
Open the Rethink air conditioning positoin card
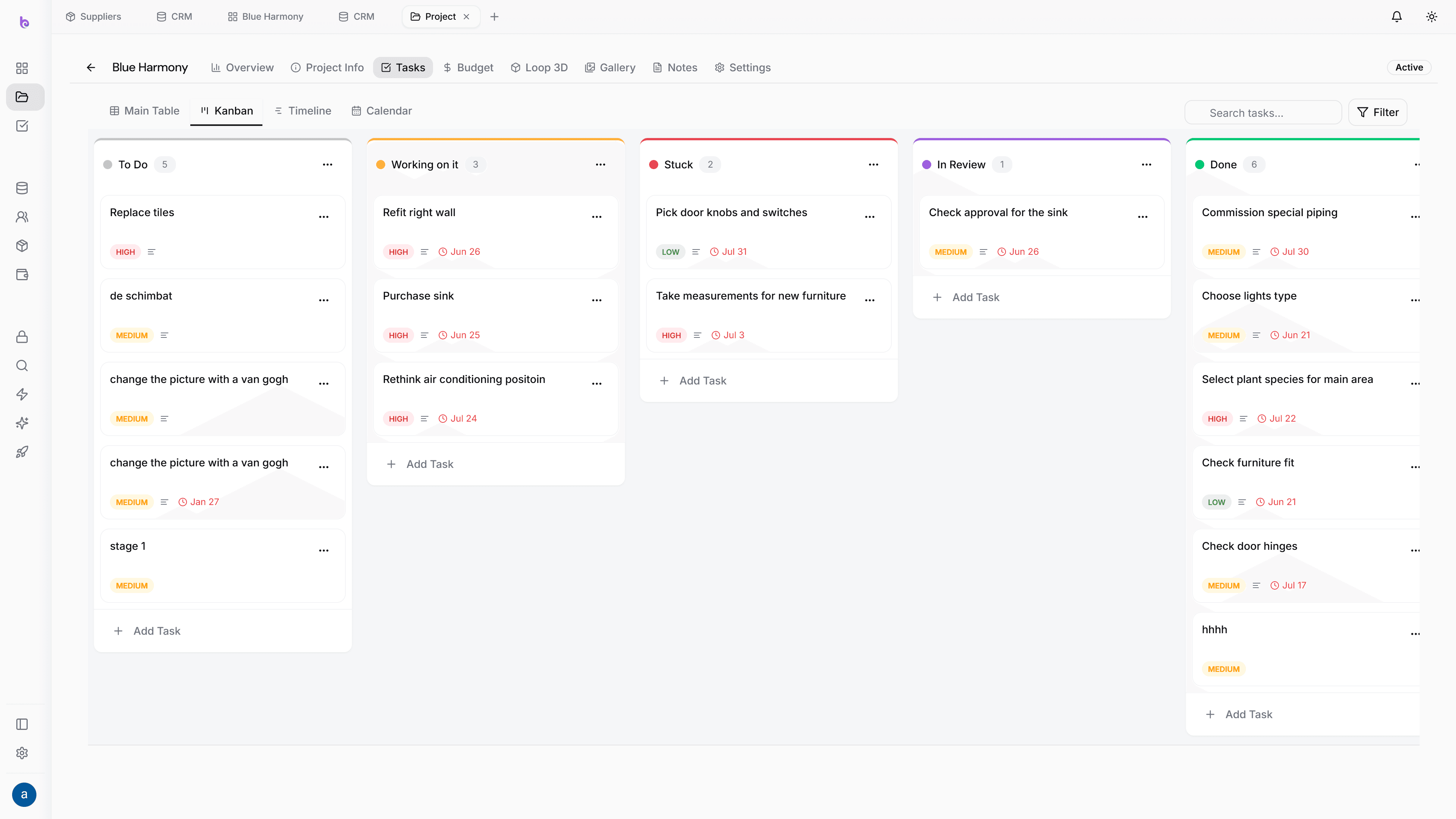click(x=496, y=400)
